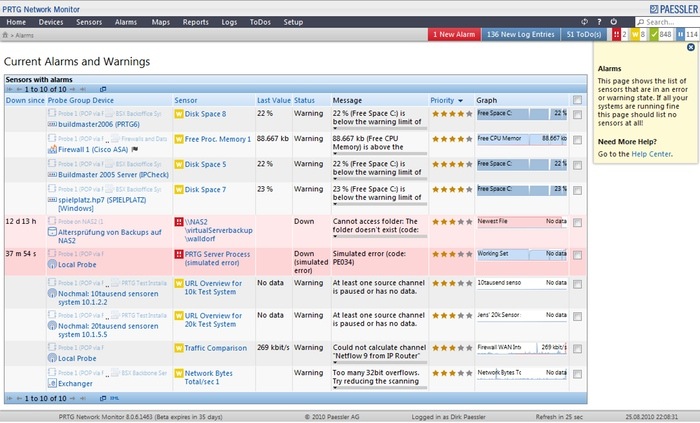This screenshot has height=423, width=700.
Task: Tick the checkbox for the \\NAS2 row
Action: (x=577, y=223)
